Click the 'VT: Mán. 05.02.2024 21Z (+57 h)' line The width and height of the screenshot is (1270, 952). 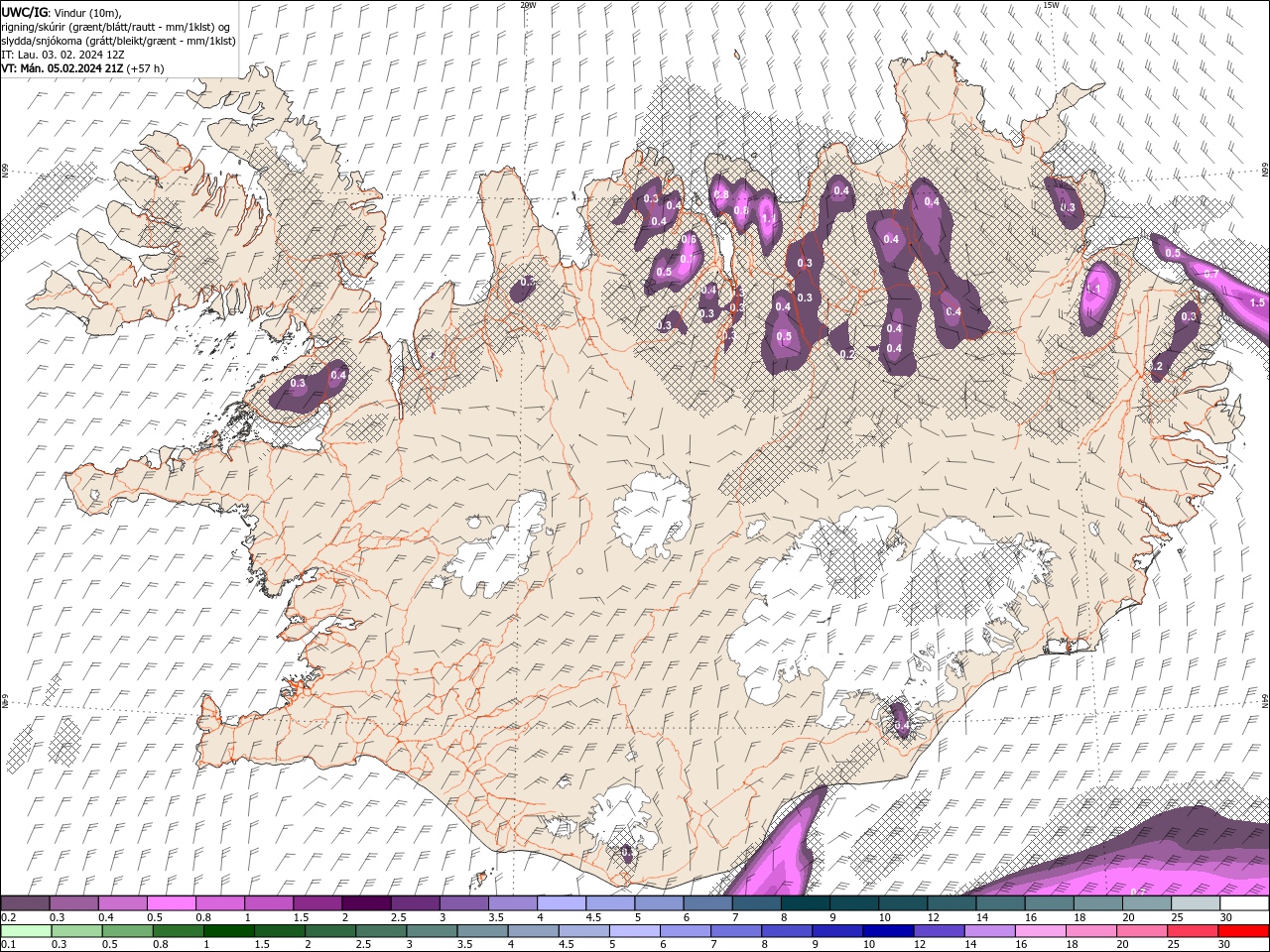coord(82,68)
